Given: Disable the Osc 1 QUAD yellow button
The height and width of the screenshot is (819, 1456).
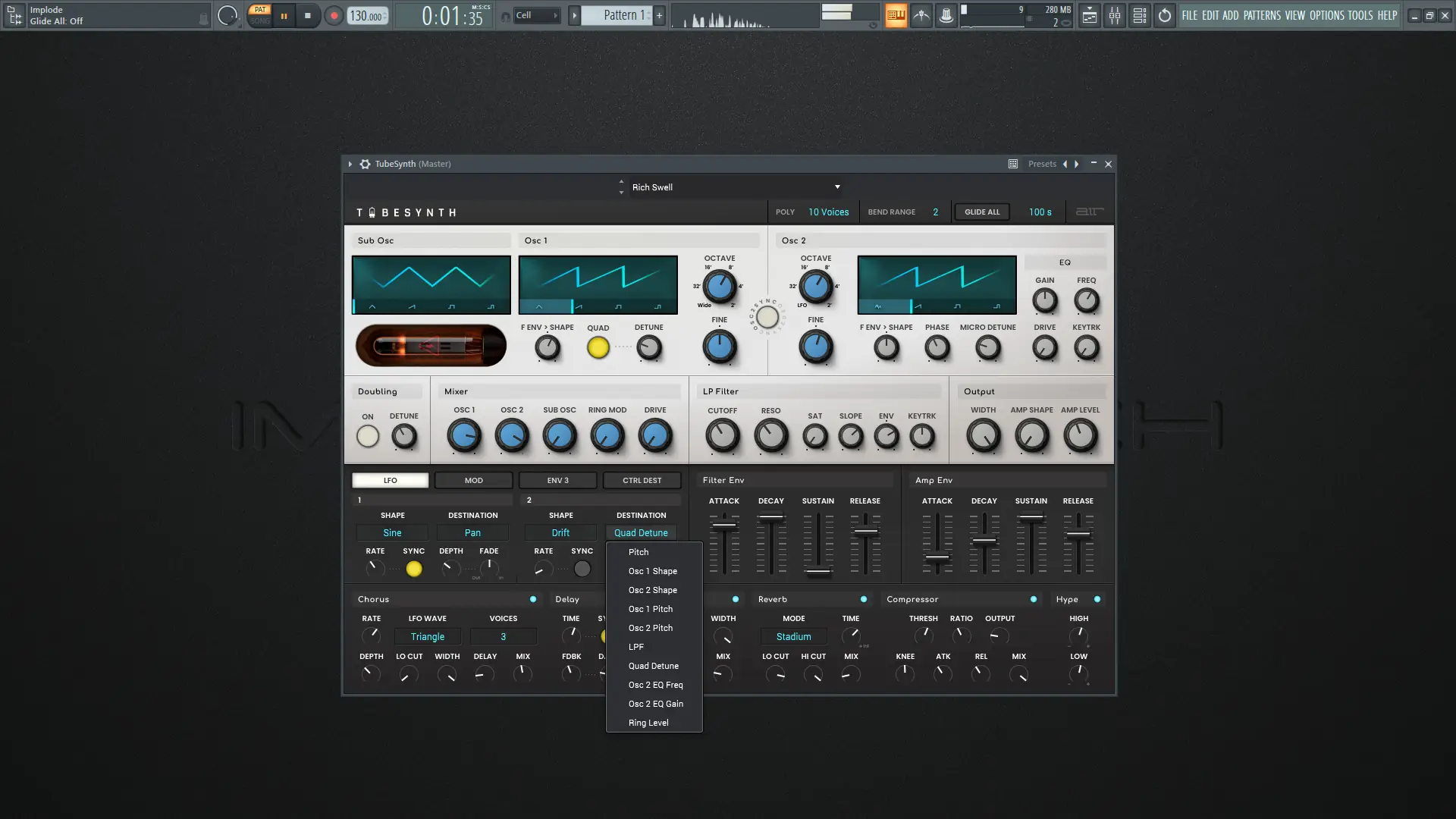Looking at the screenshot, I should coord(598,348).
